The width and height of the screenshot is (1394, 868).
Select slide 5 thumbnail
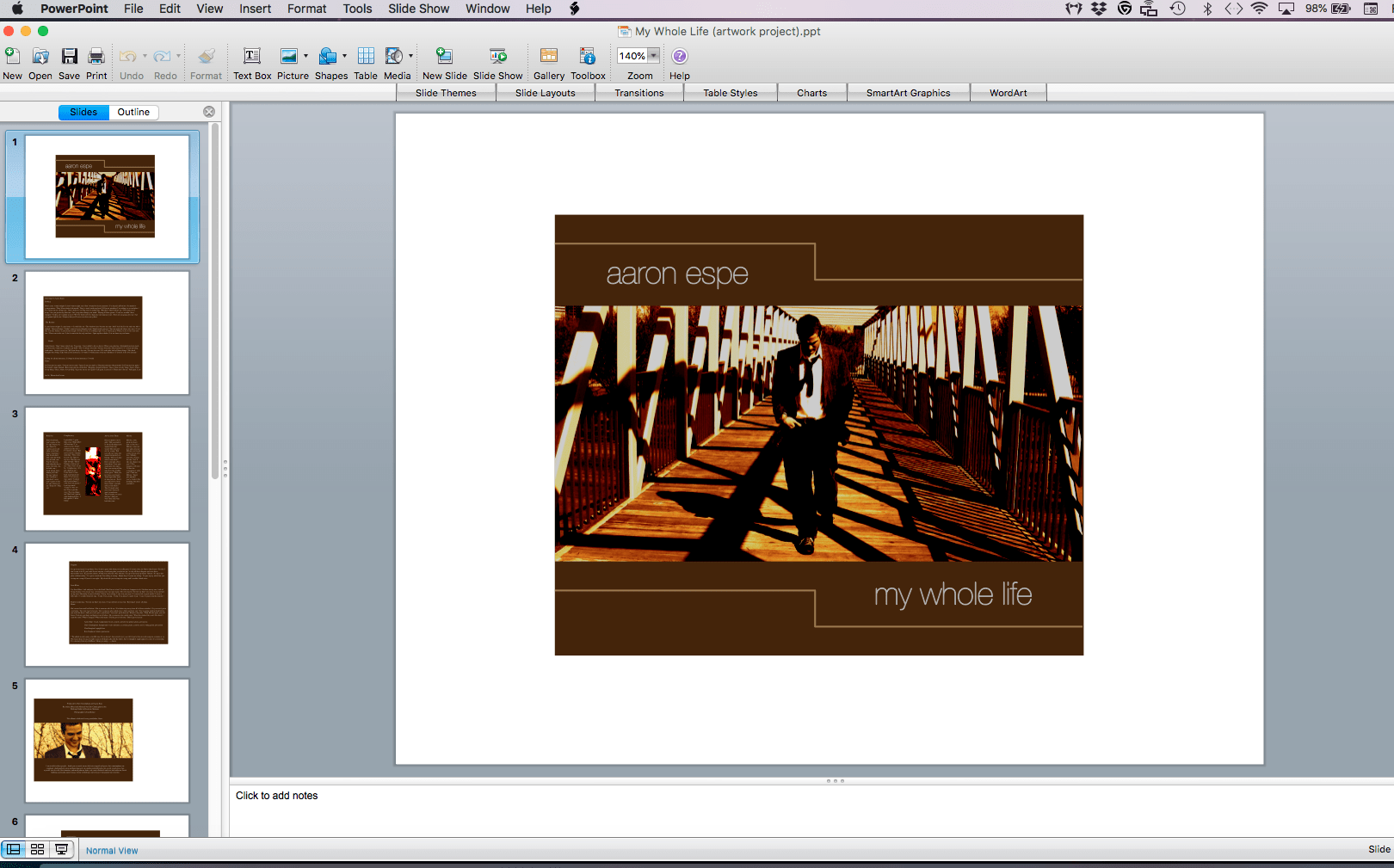pyautogui.click(x=107, y=741)
